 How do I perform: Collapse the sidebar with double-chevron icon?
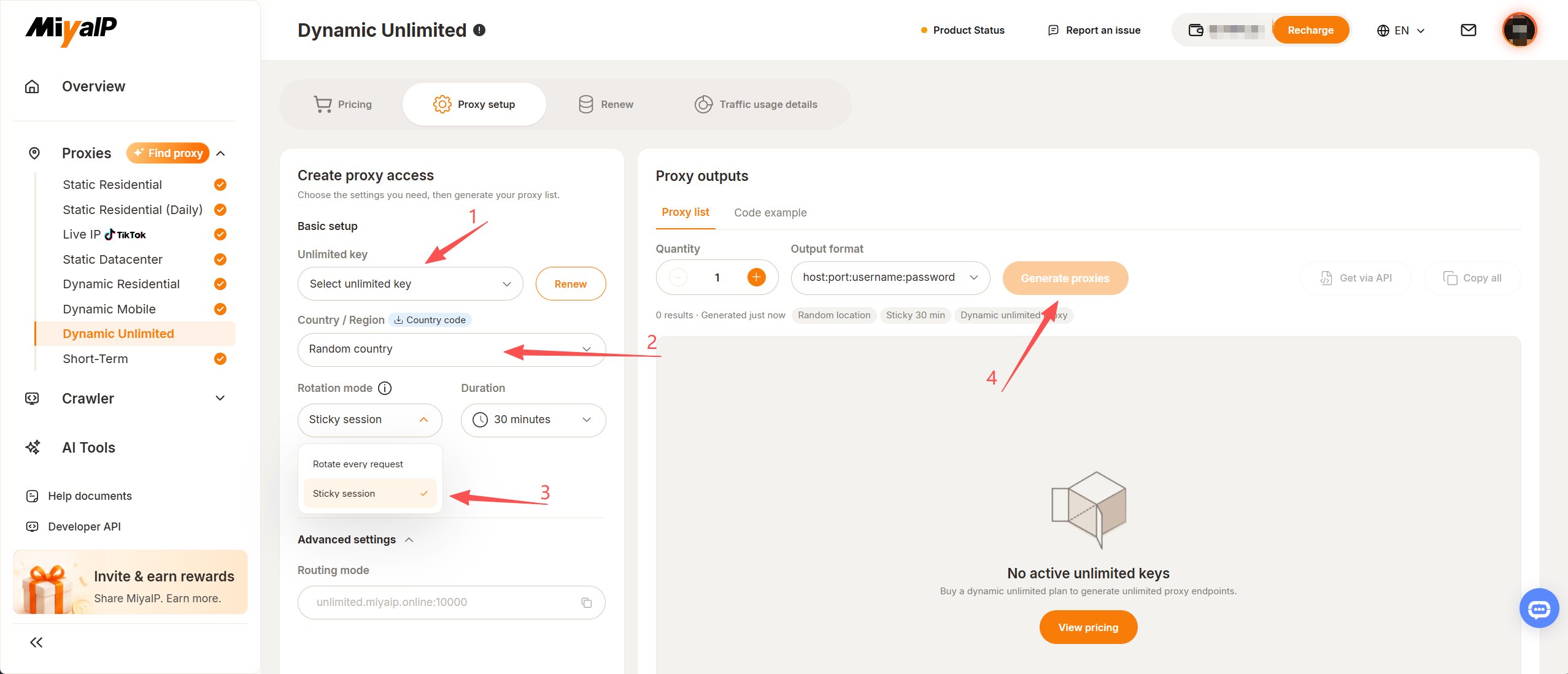(36, 642)
